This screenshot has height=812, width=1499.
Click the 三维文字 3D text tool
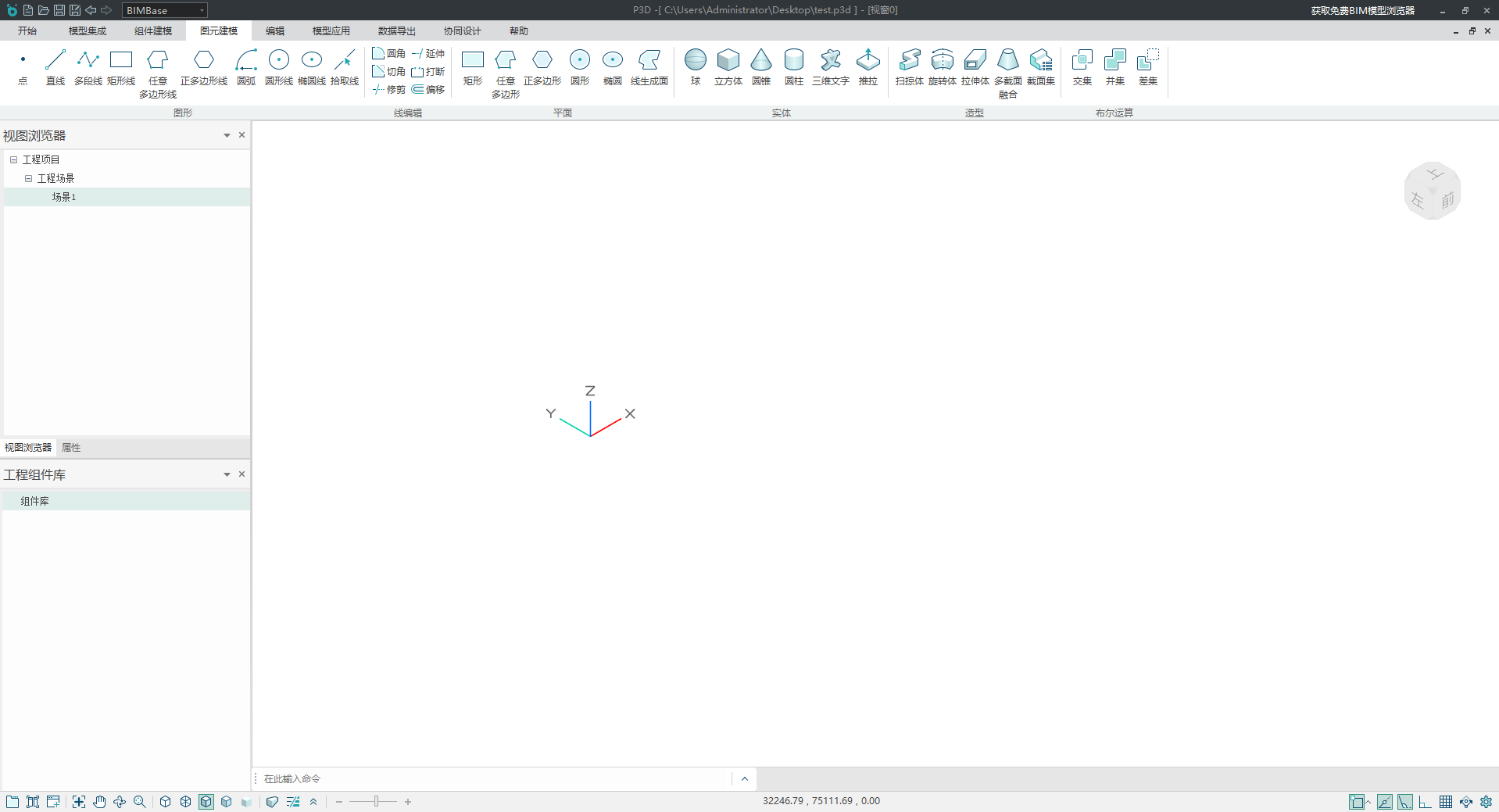pos(830,66)
